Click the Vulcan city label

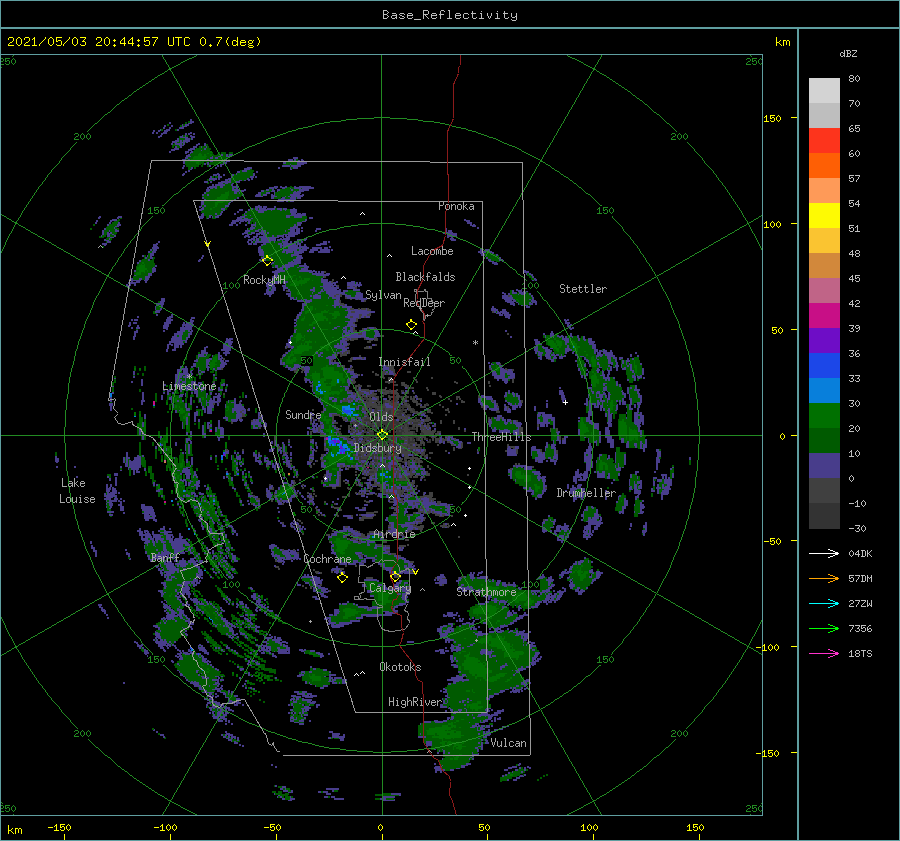(x=508, y=743)
